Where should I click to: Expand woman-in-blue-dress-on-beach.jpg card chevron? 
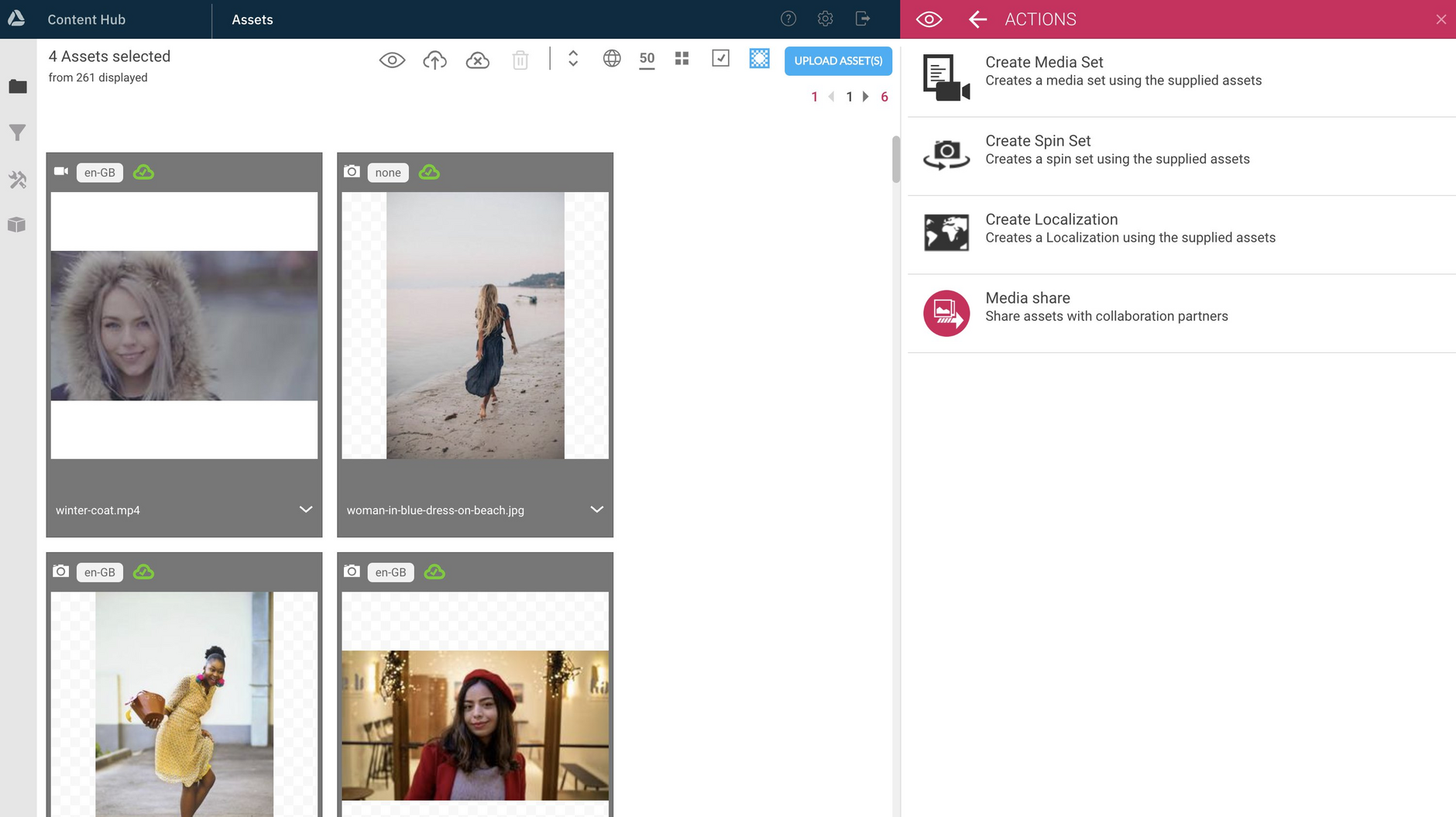pyautogui.click(x=596, y=510)
